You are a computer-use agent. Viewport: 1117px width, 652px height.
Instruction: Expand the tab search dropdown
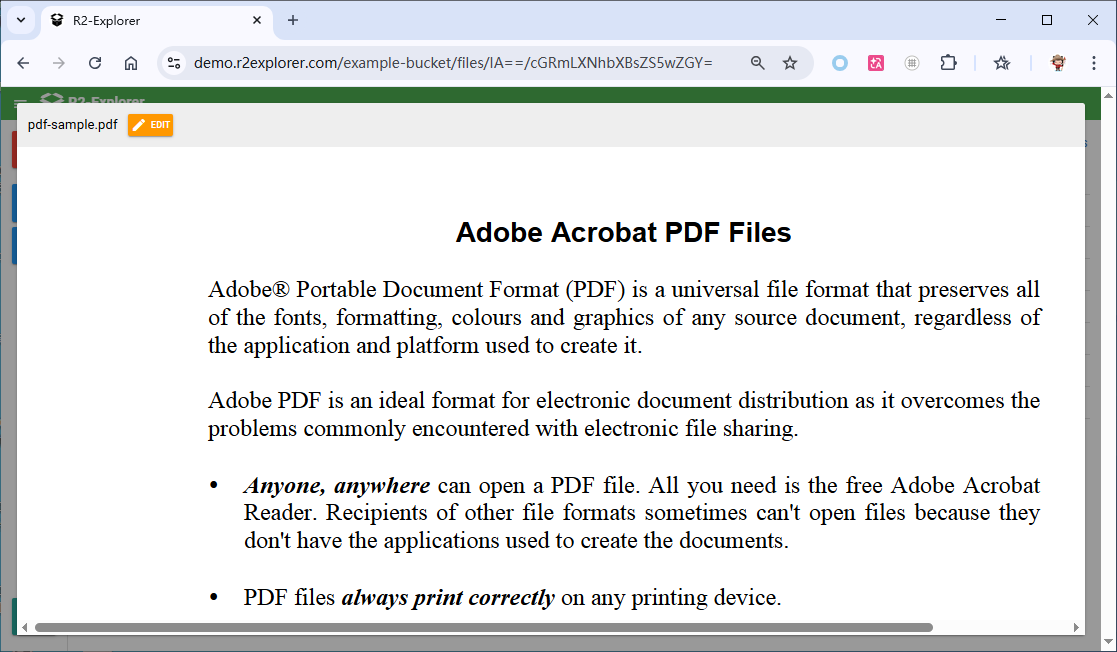click(x=20, y=20)
